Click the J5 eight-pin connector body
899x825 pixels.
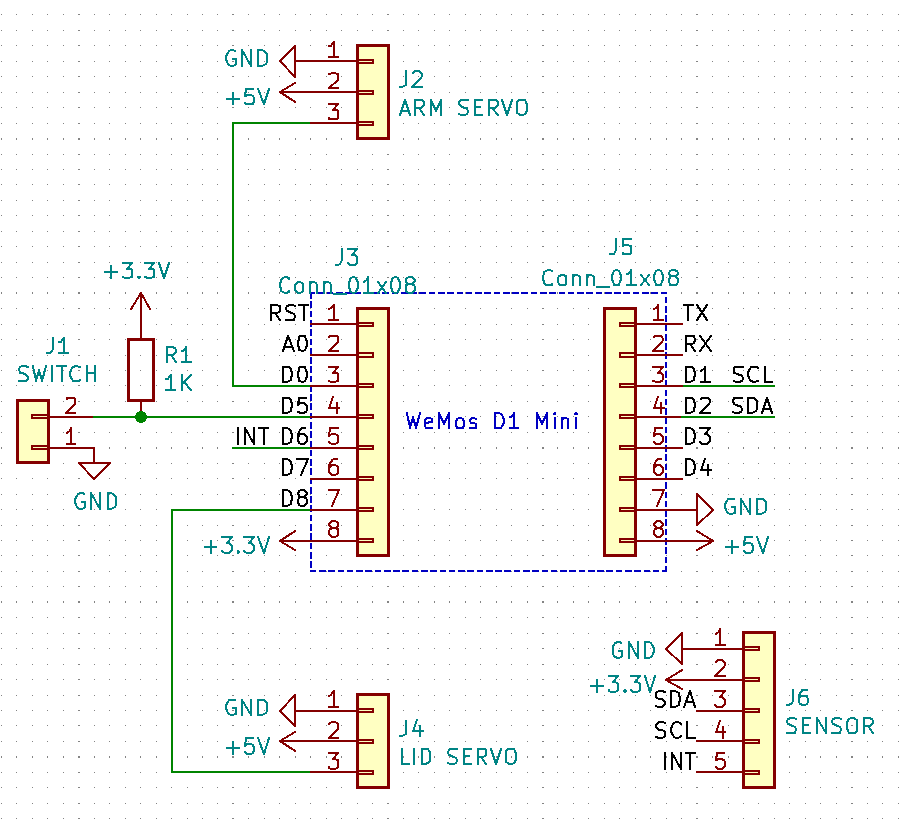coord(620,432)
